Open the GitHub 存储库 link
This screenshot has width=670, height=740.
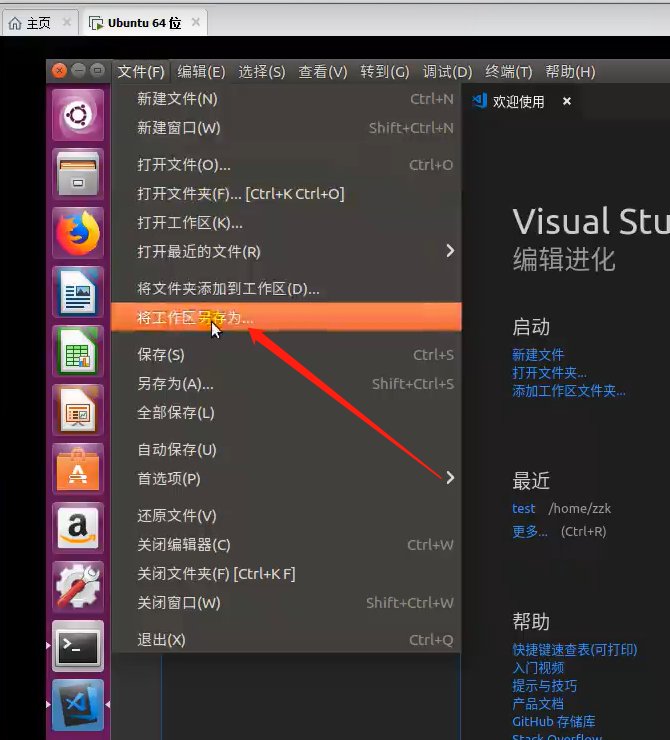coord(553,722)
